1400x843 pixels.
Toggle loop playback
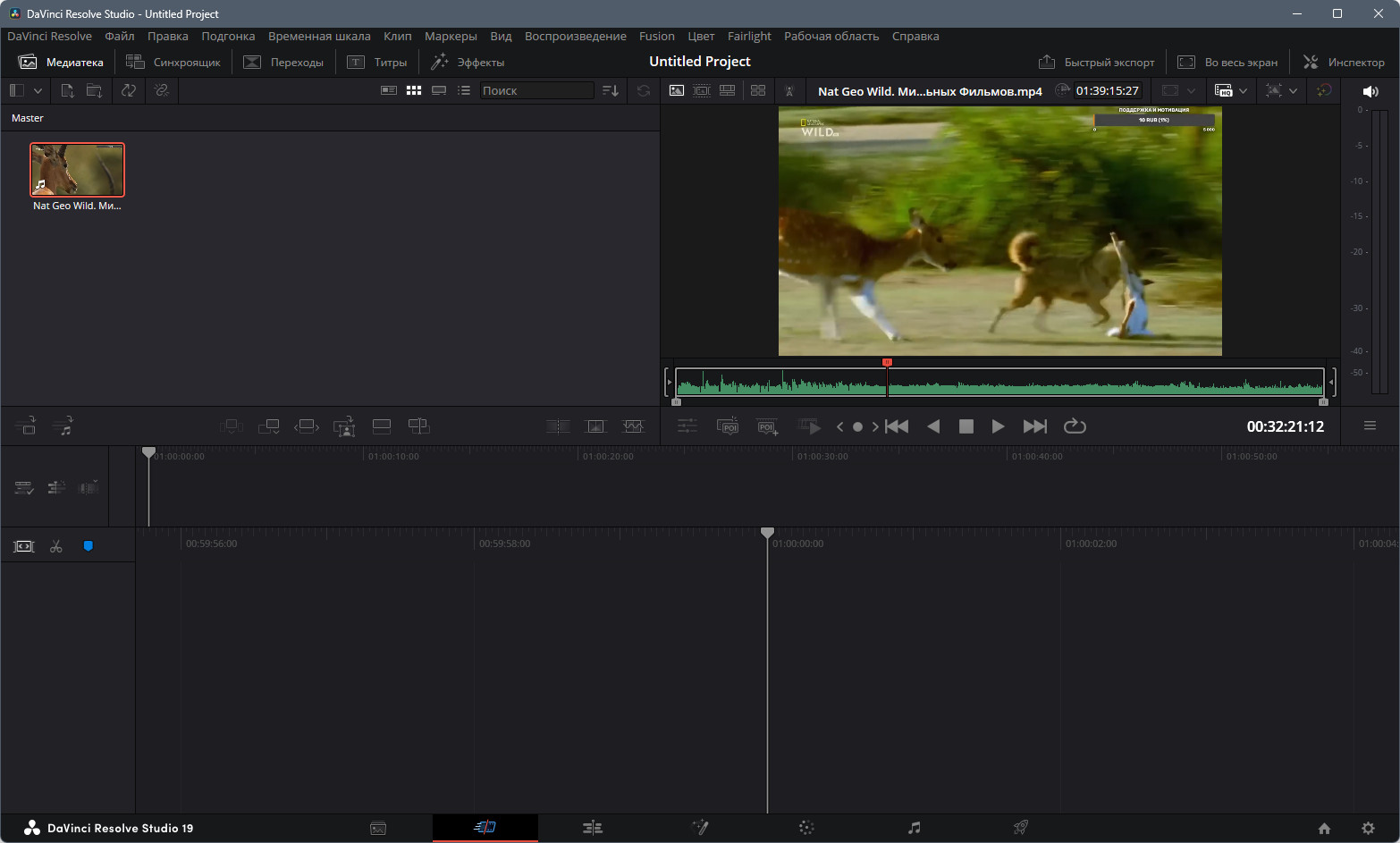tap(1075, 426)
